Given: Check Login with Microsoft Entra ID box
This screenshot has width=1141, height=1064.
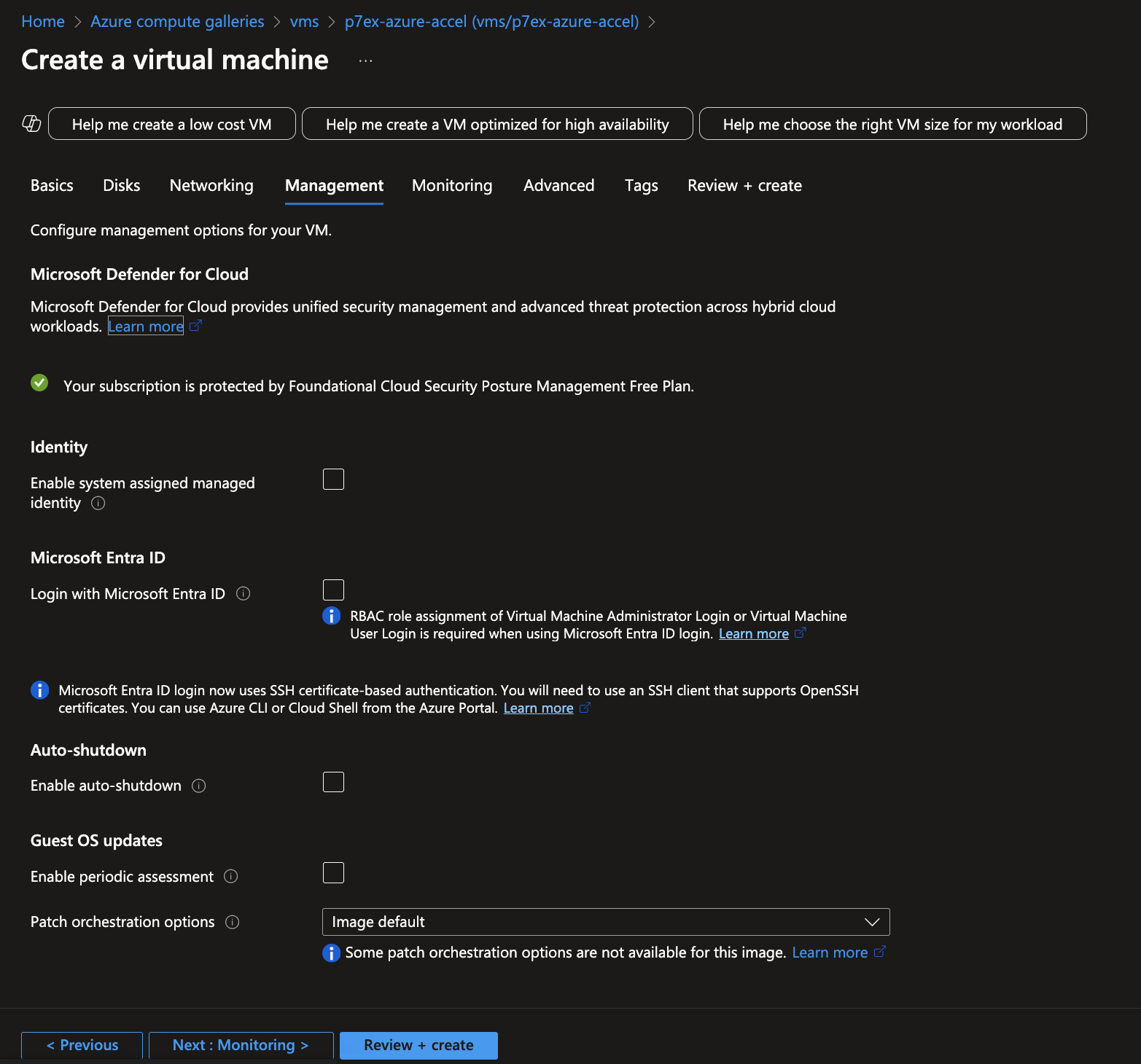Looking at the screenshot, I should coord(333,590).
